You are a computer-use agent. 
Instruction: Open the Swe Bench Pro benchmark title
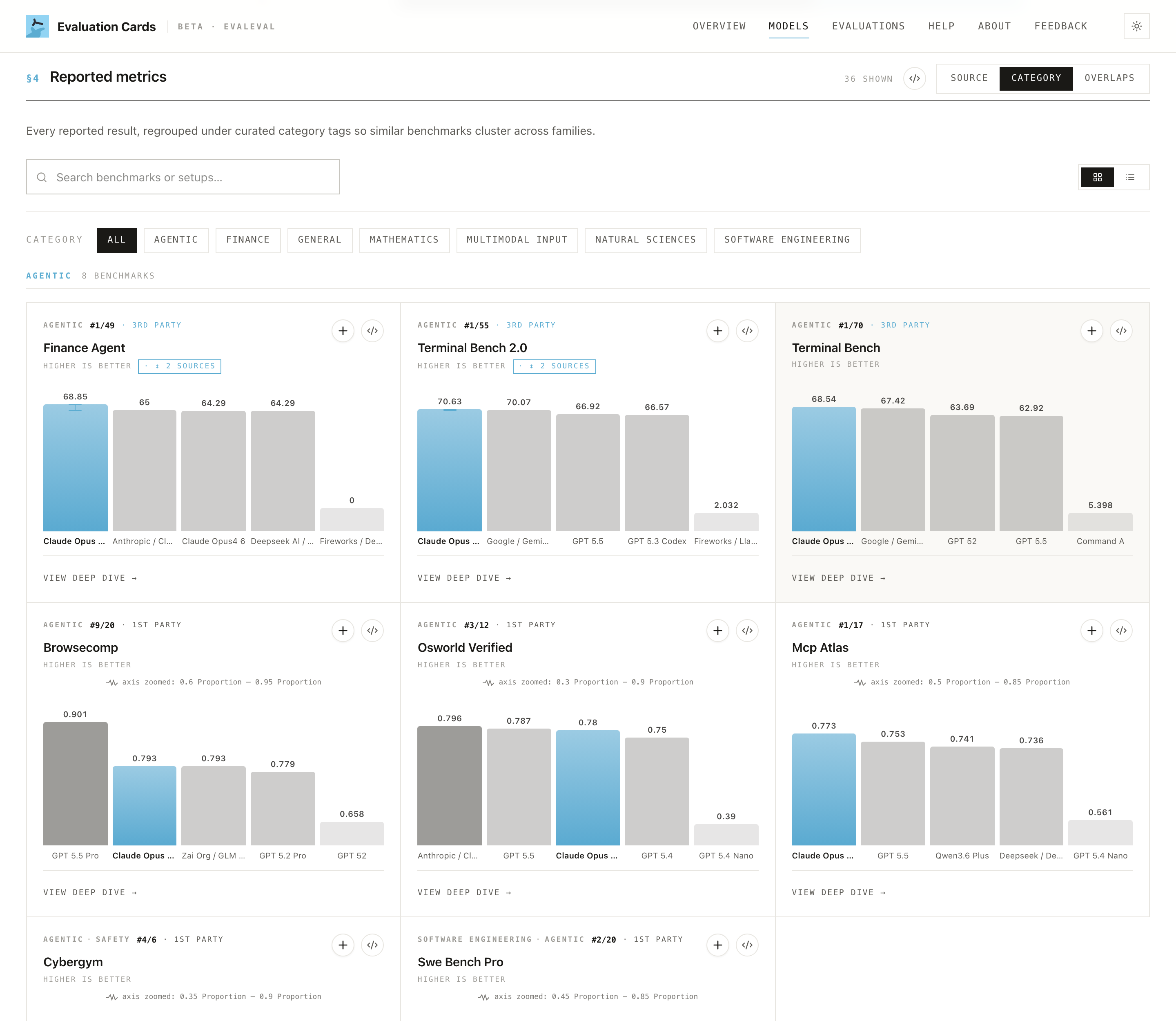460,962
